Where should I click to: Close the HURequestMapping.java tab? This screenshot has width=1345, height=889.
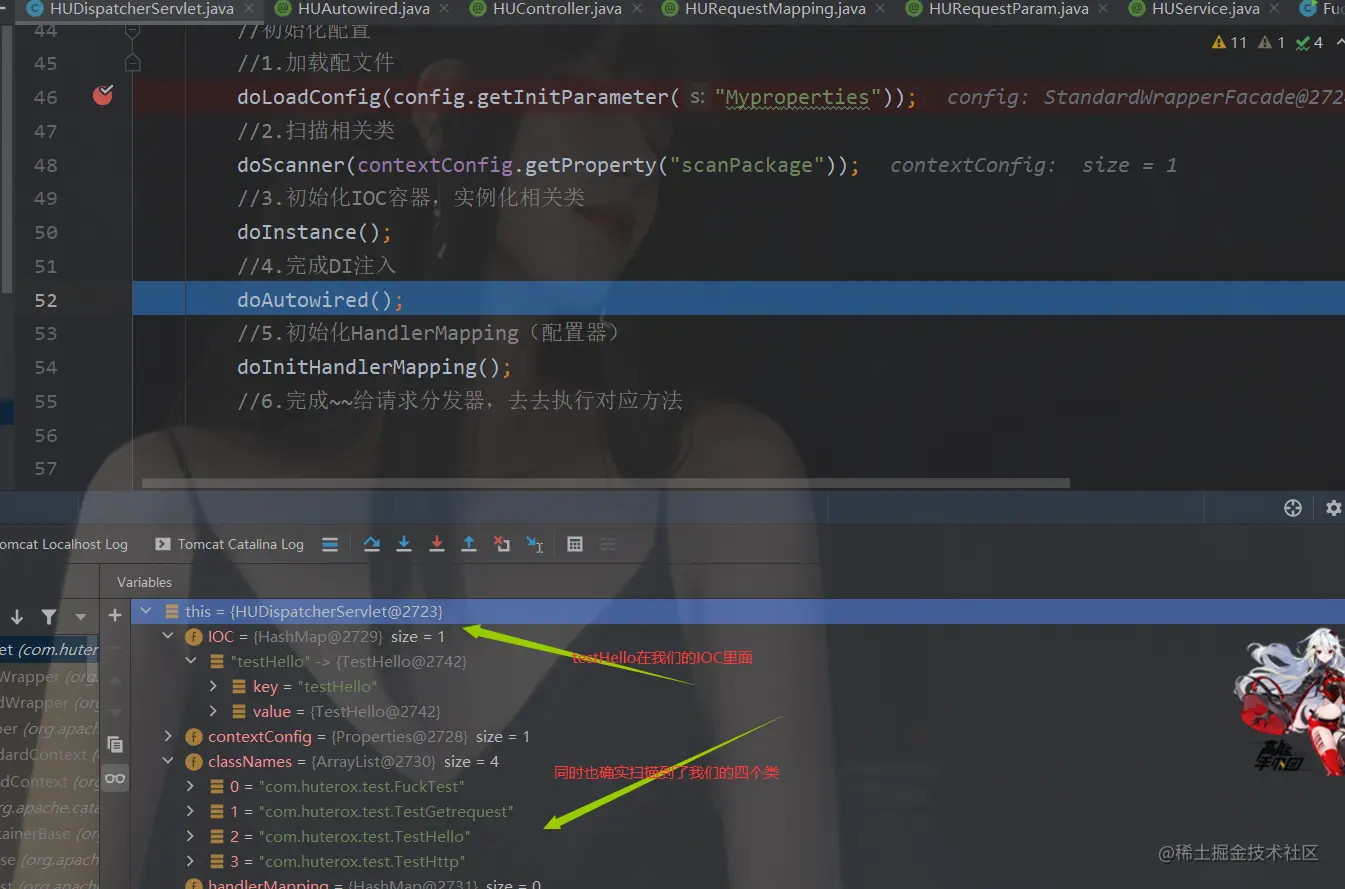(880, 9)
